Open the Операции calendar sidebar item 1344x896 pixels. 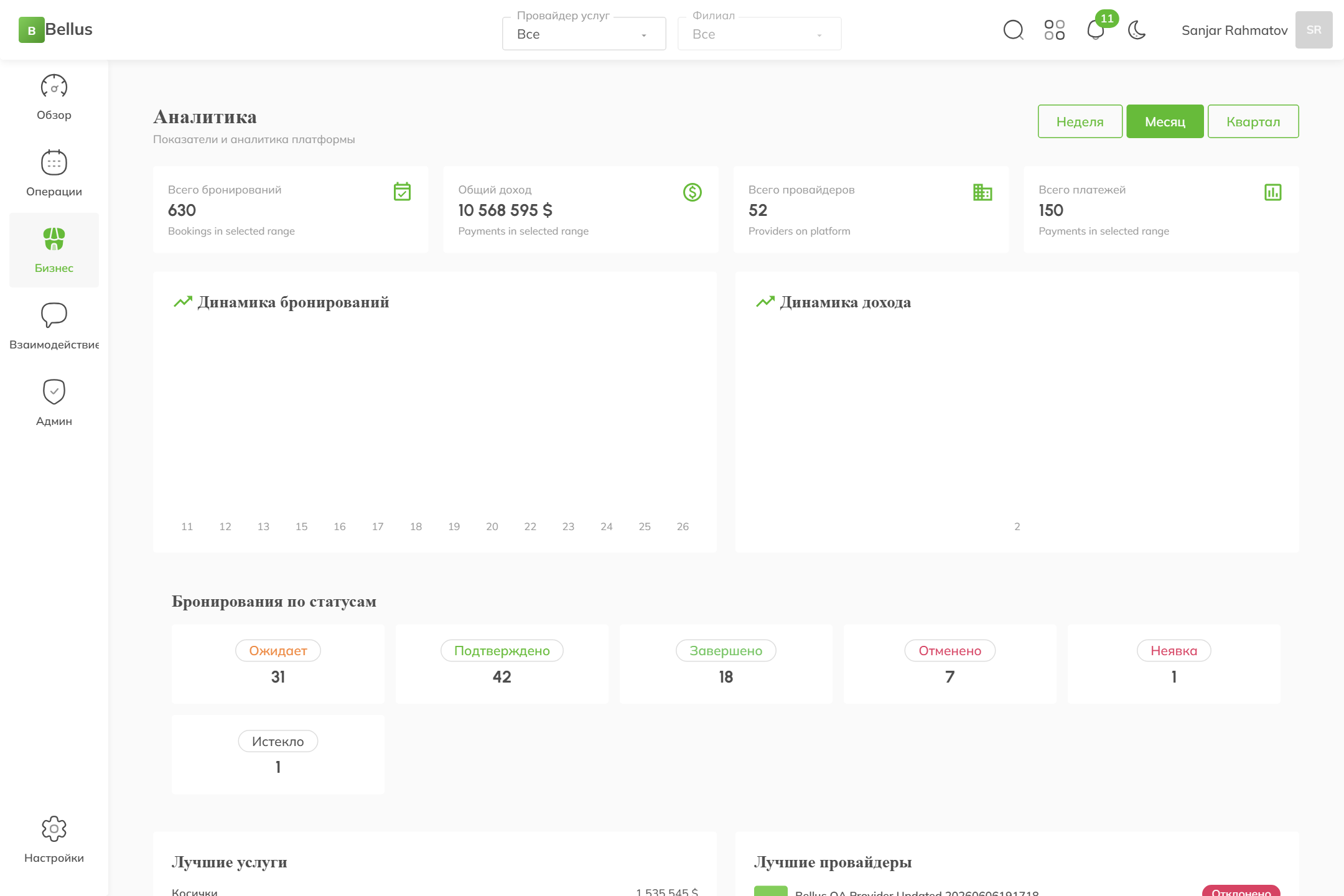click(54, 174)
